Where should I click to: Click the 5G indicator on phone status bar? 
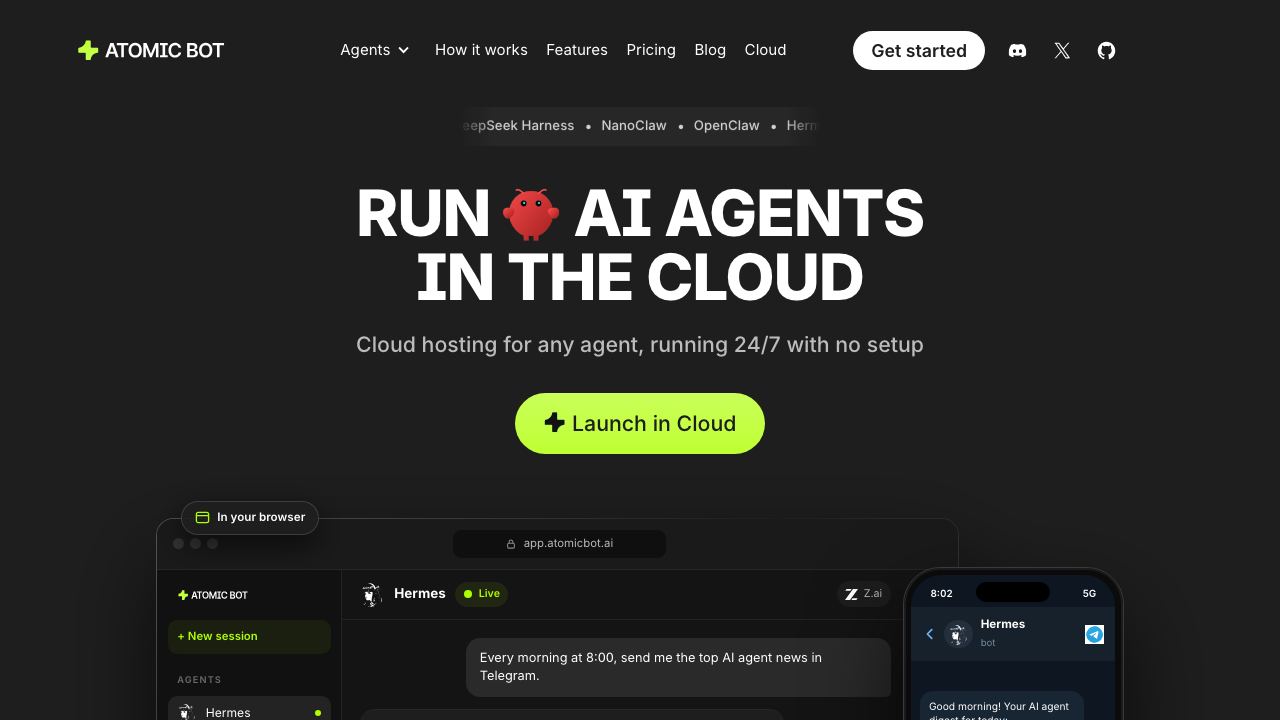1089,593
